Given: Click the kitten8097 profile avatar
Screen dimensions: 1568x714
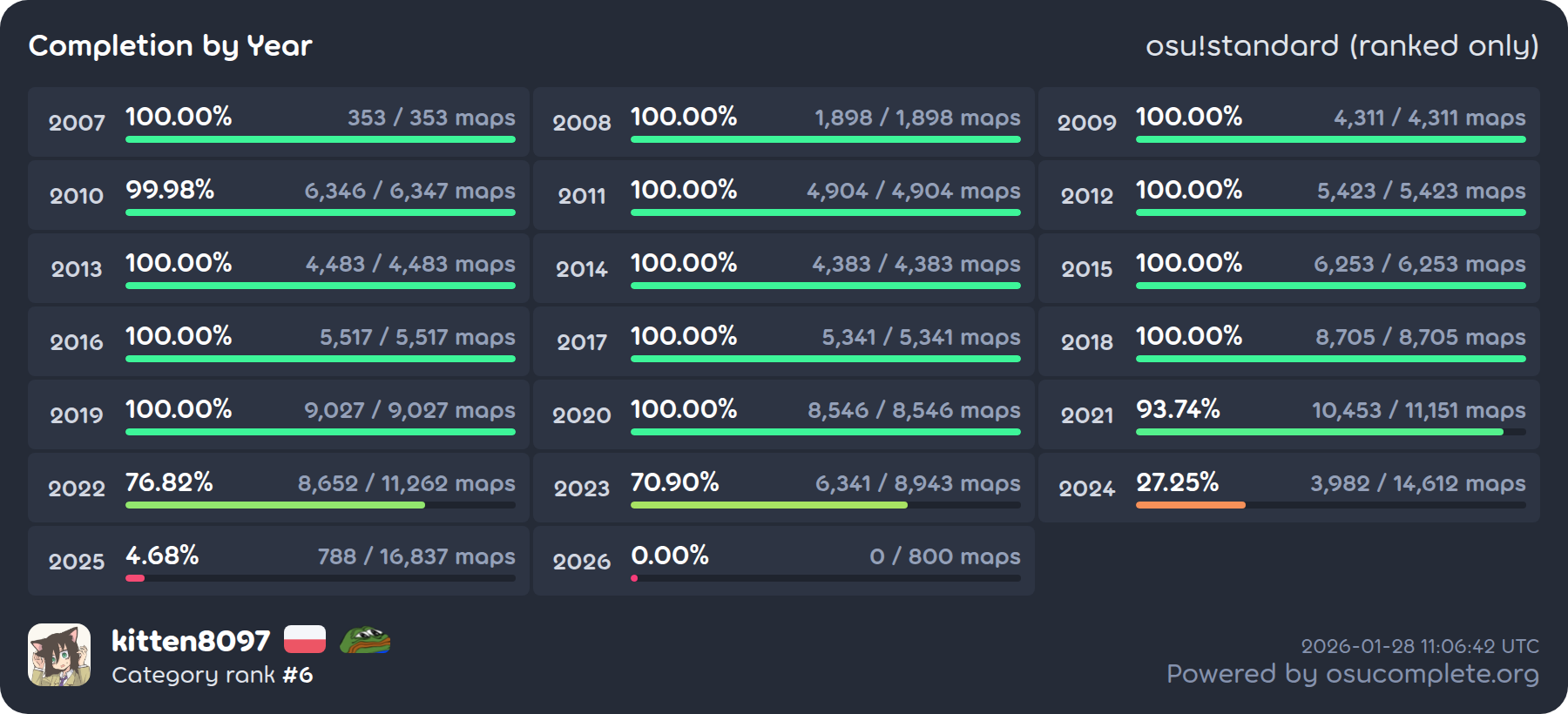Looking at the screenshot, I should [x=59, y=655].
